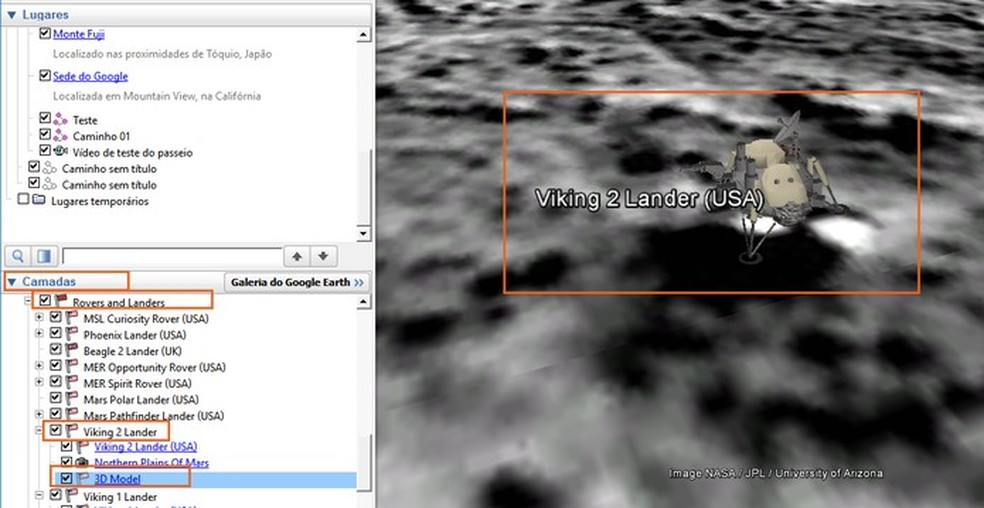984x508 pixels.
Task: Click the flag icon of Viking 1 Lander
Action: click(72, 496)
